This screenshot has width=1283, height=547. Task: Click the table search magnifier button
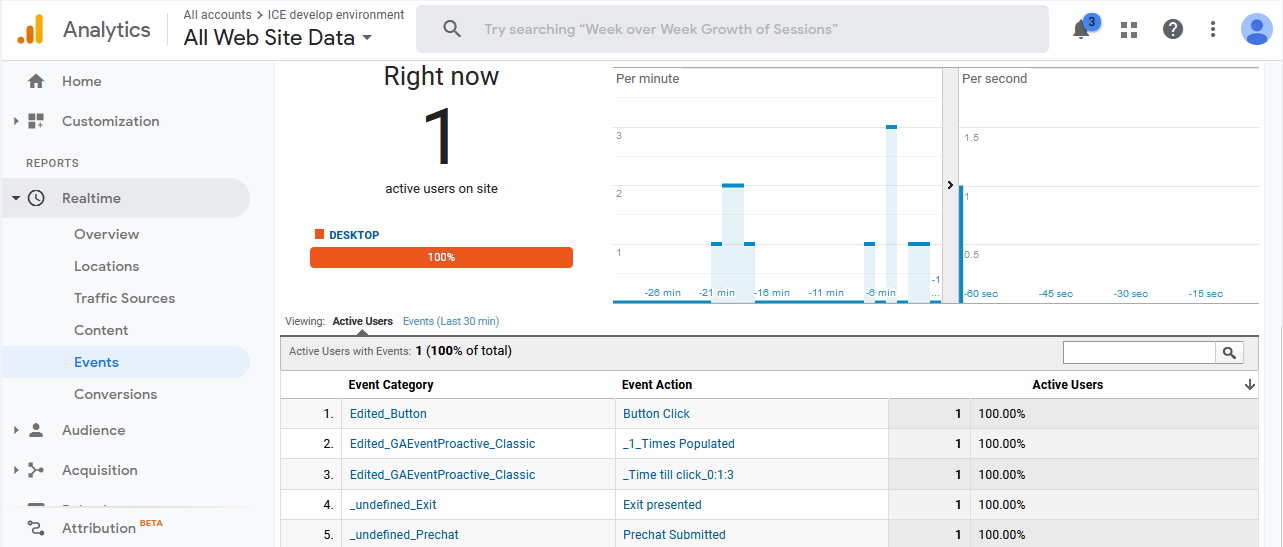click(x=1229, y=352)
